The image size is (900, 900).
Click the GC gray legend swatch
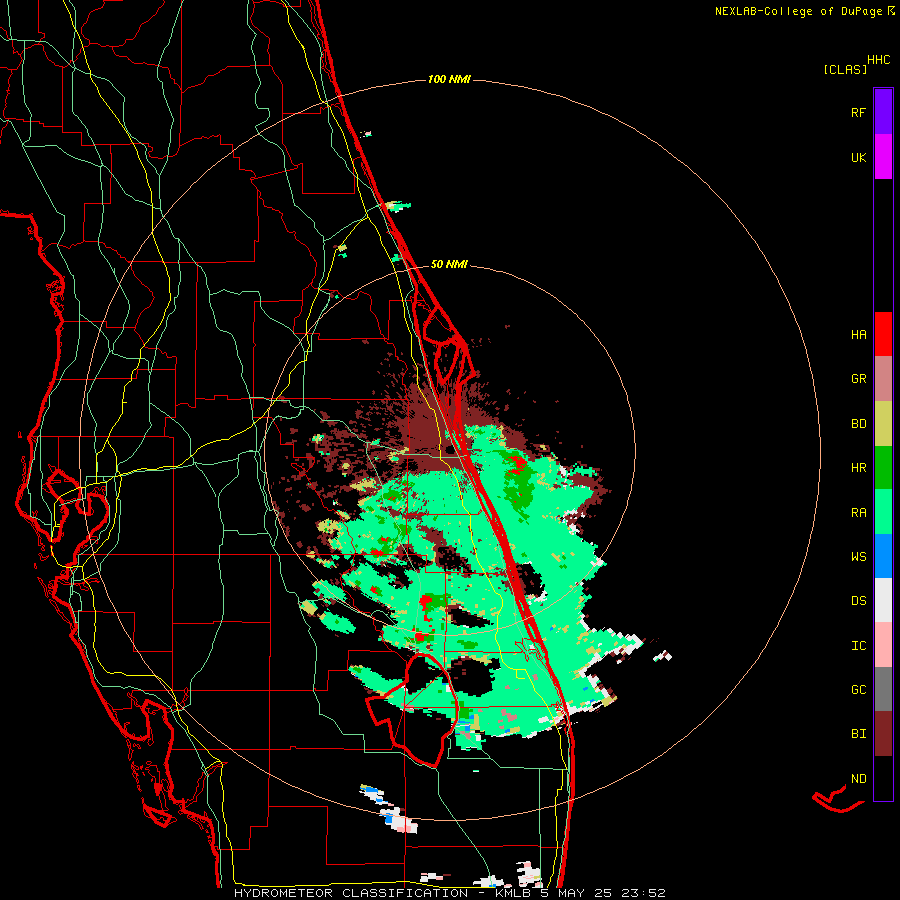point(883,689)
